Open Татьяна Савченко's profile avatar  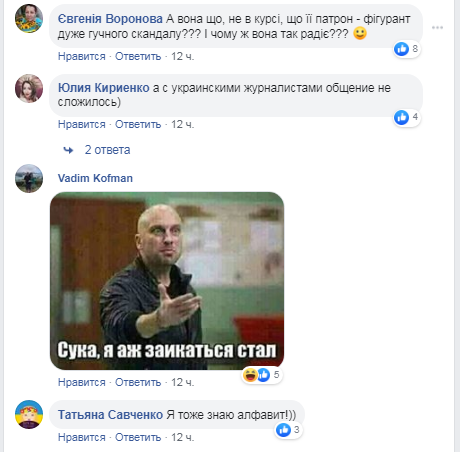tap(29, 414)
